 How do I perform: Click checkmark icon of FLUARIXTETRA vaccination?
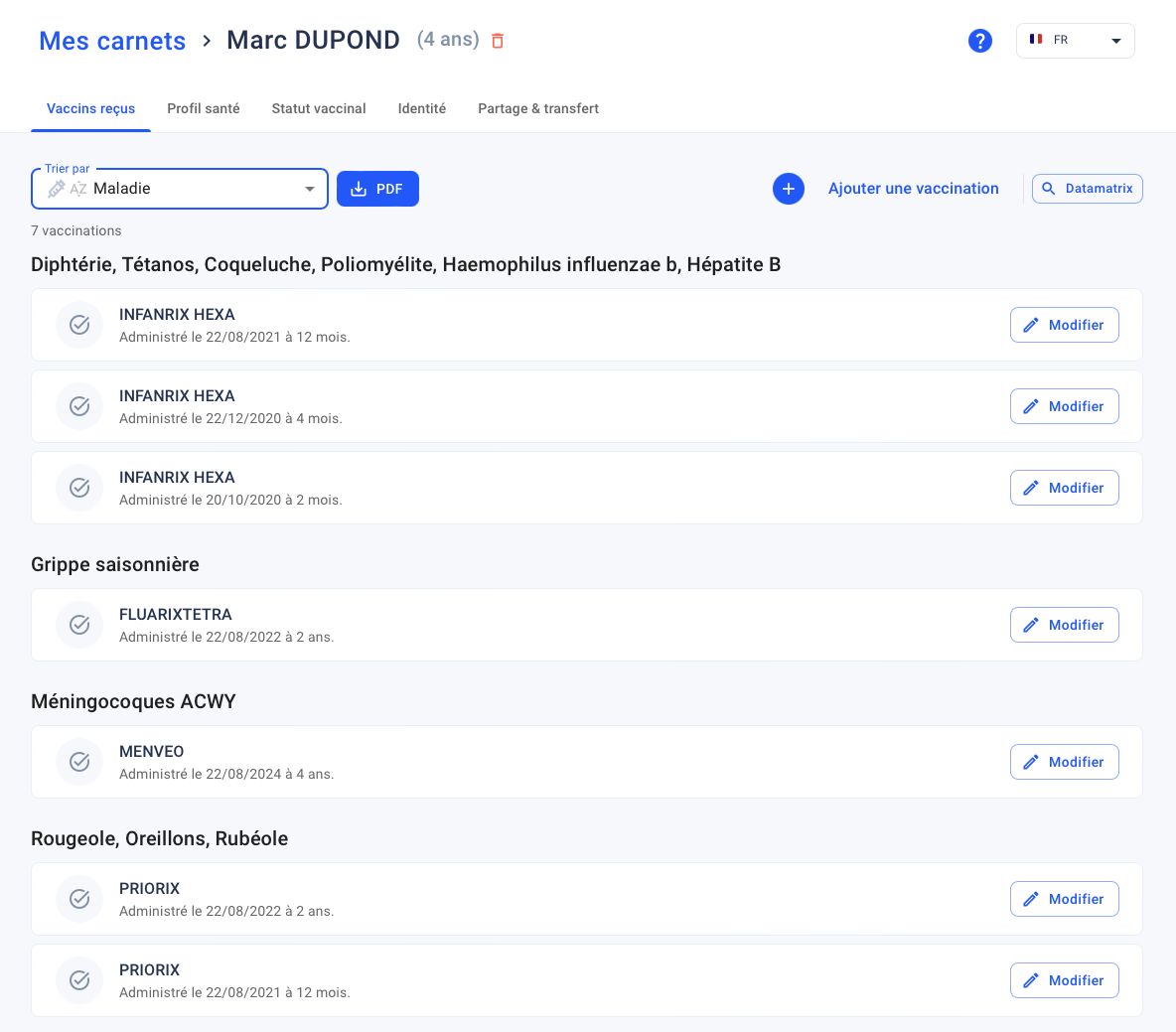(79, 625)
